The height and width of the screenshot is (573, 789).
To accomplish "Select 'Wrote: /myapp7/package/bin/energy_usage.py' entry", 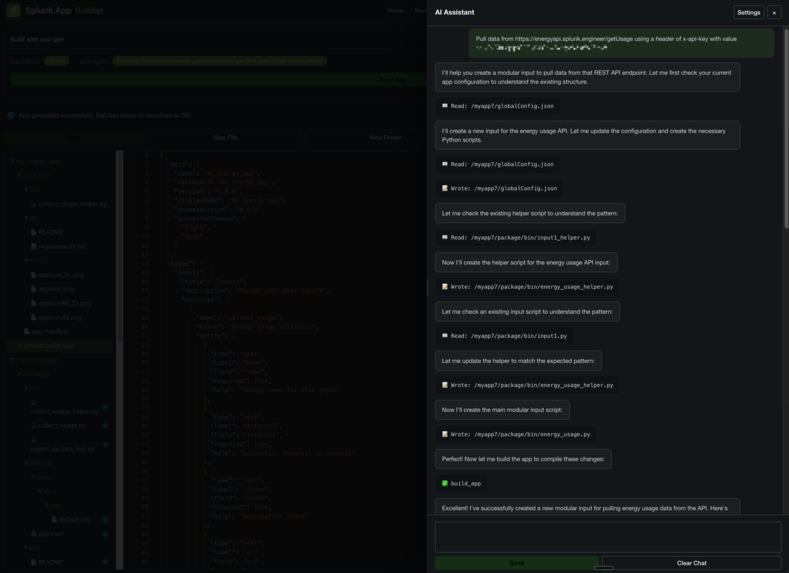I will click(x=516, y=434).
